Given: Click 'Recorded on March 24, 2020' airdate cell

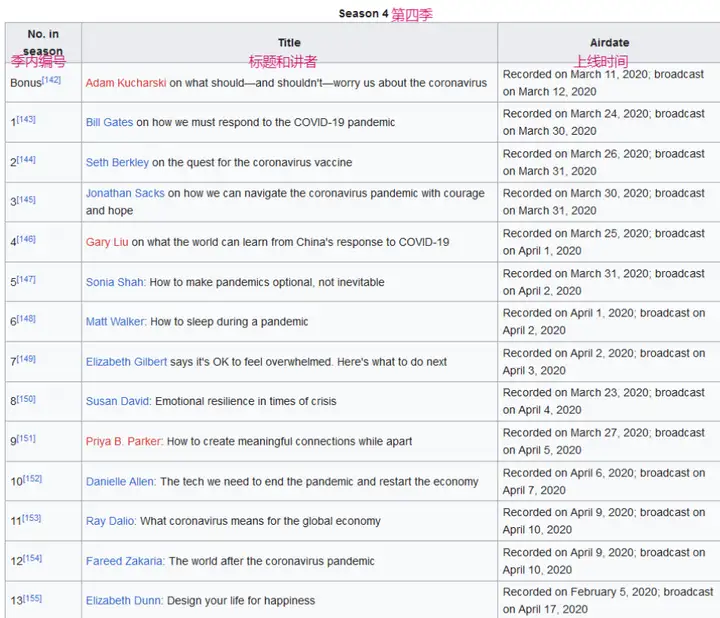Looking at the screenshot, I should [609, 122].
